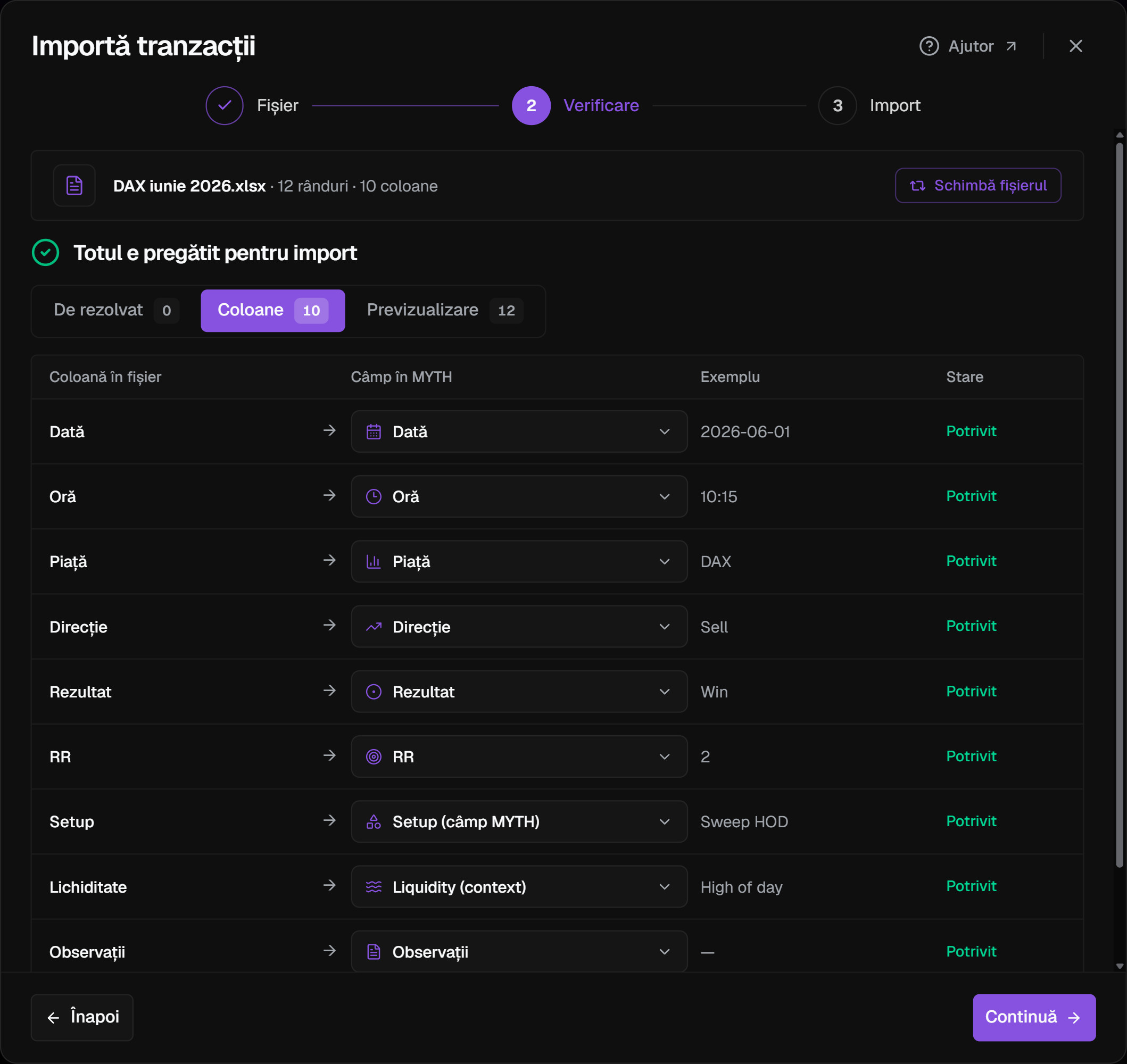Click the Continuă button
This screenshot has width=1127, height=1064.
[1034, 1018]
